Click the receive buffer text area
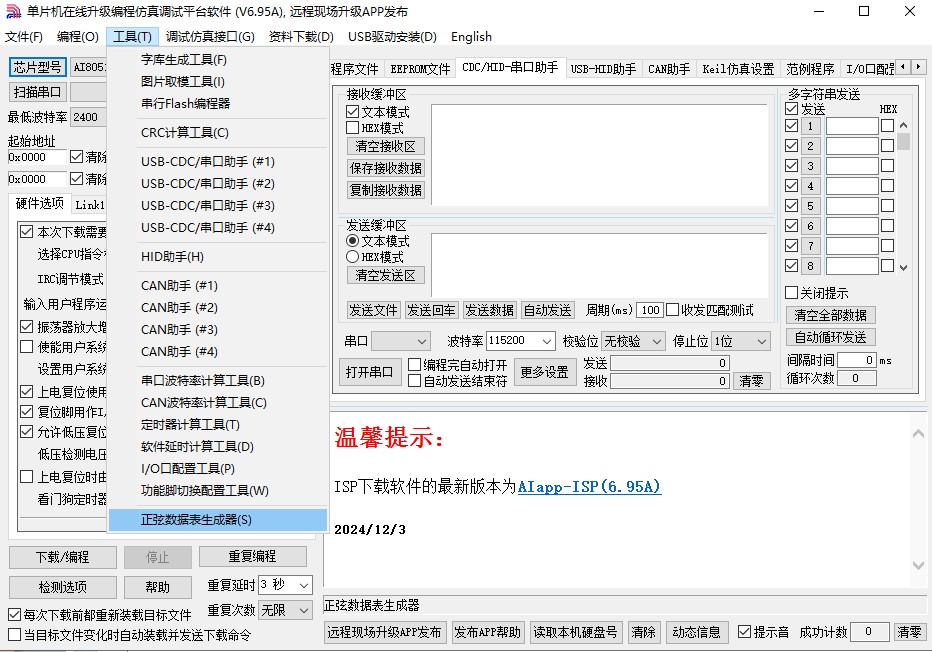Viewport: 932px width, 652px height. [599, 155]
